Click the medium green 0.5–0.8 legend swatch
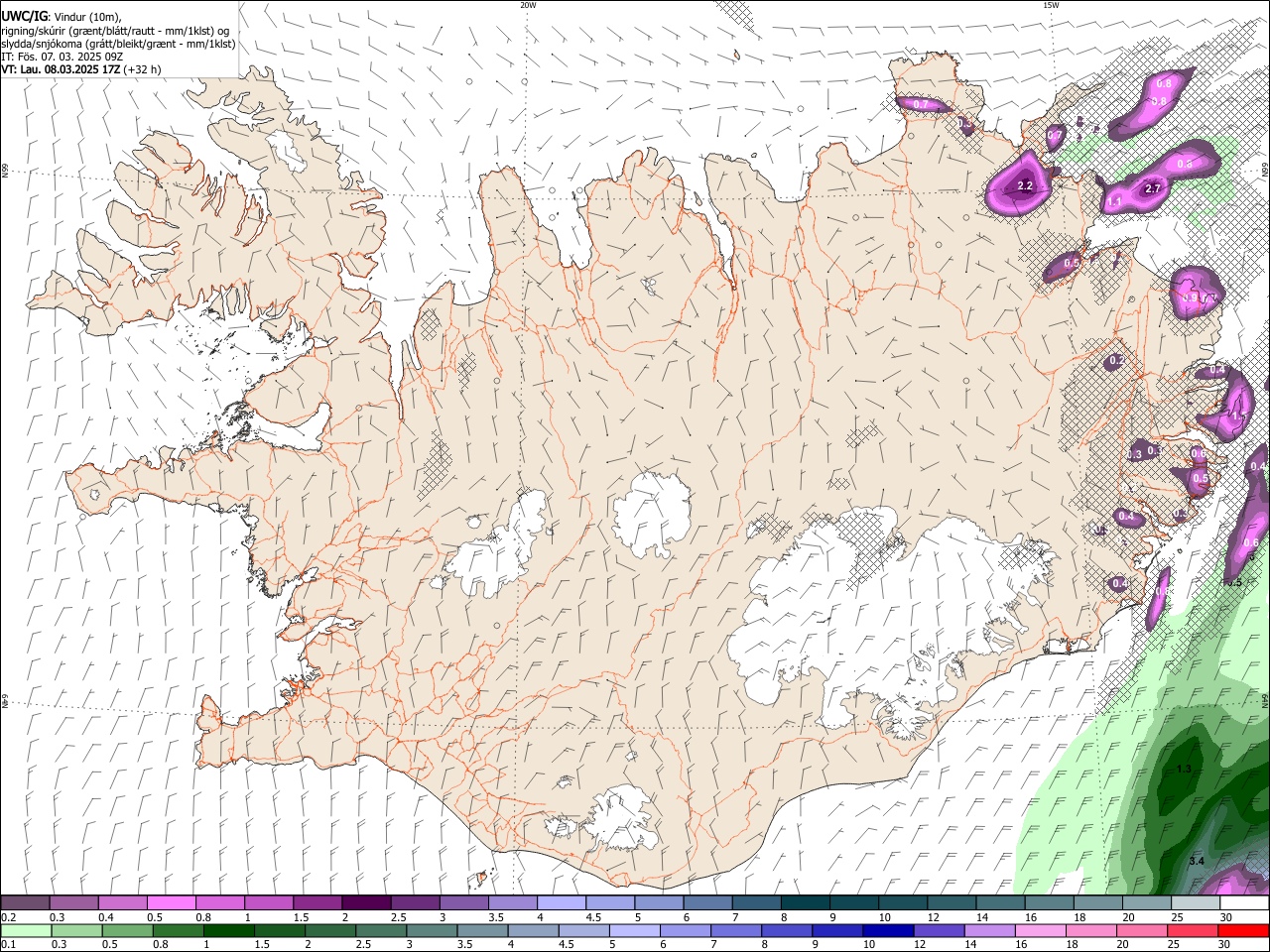The height and width of the screenshot is (952, 1270). click(x=129, y=930)
